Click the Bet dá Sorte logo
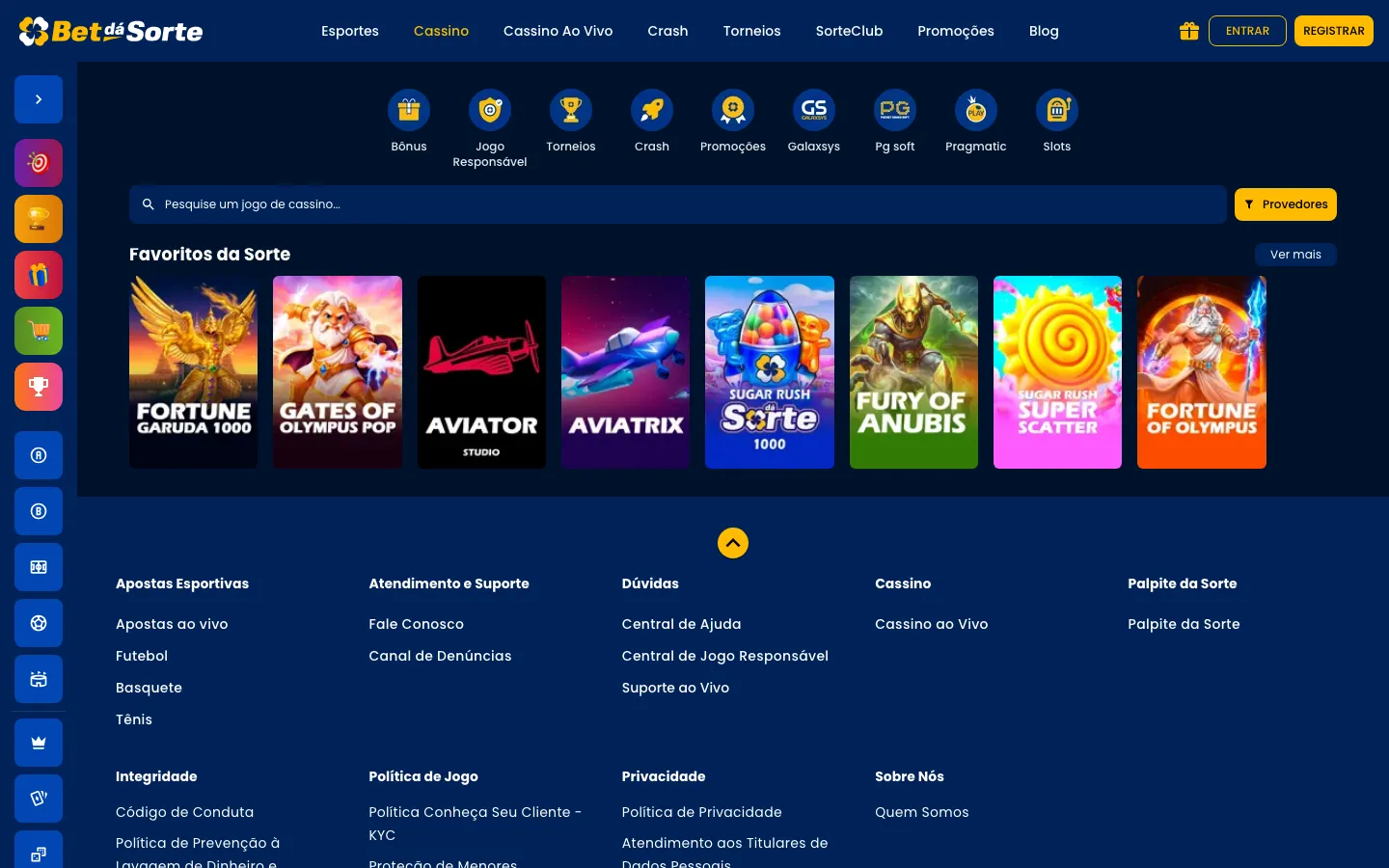Viewport: 1389px width, 868px height. [x=111, y=31]
